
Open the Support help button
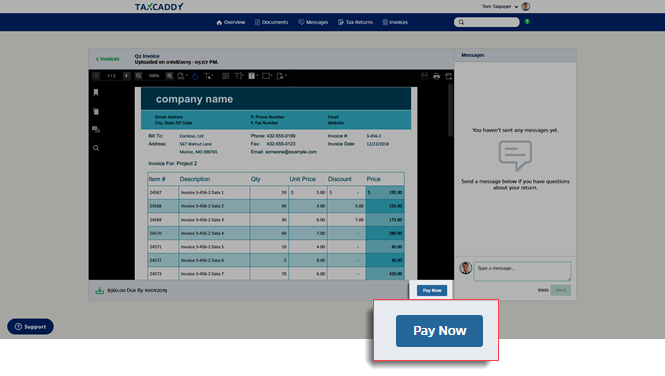[x=31, y=326]
